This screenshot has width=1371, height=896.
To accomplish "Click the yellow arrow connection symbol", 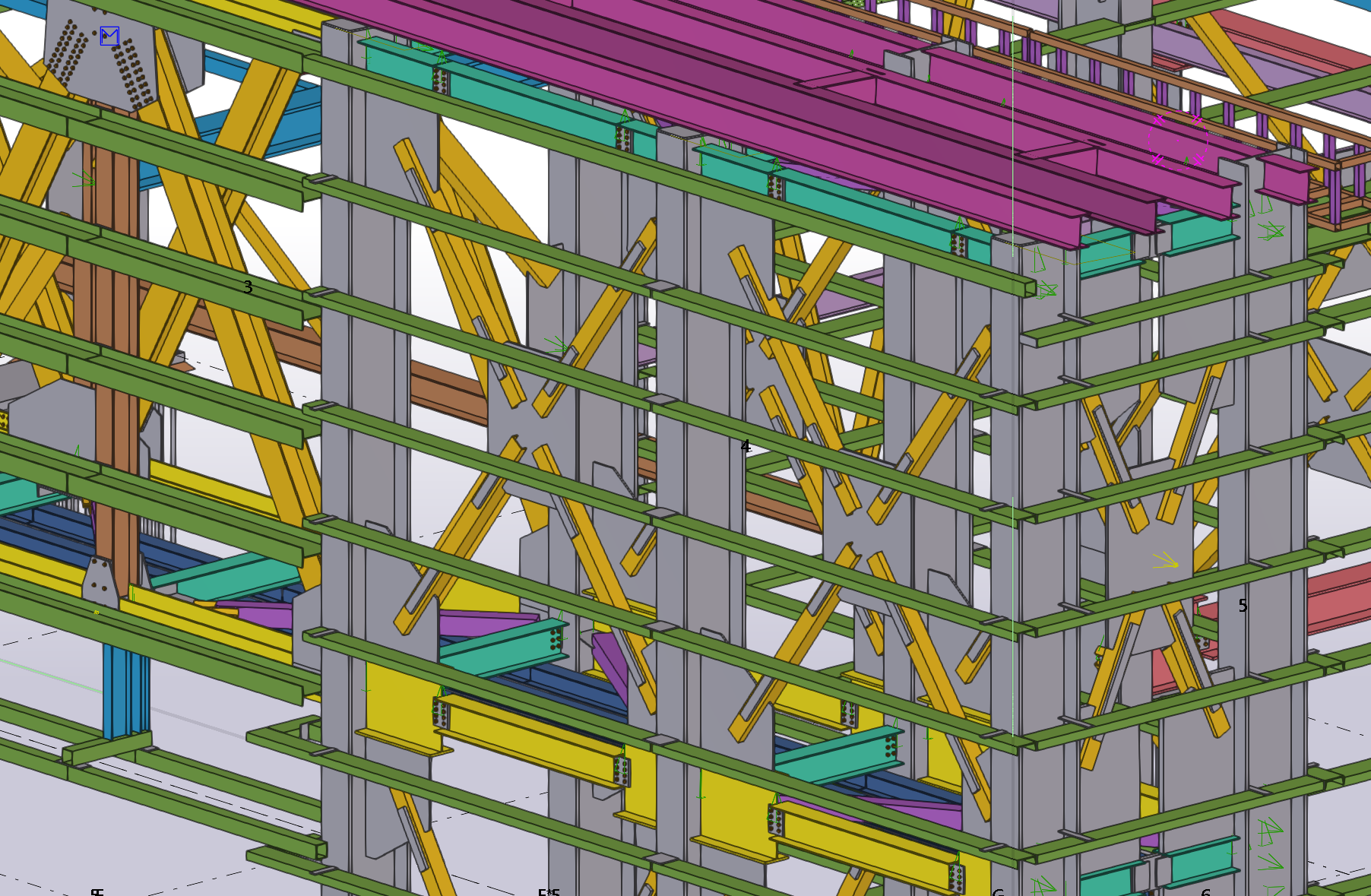I will (1164, 562).
